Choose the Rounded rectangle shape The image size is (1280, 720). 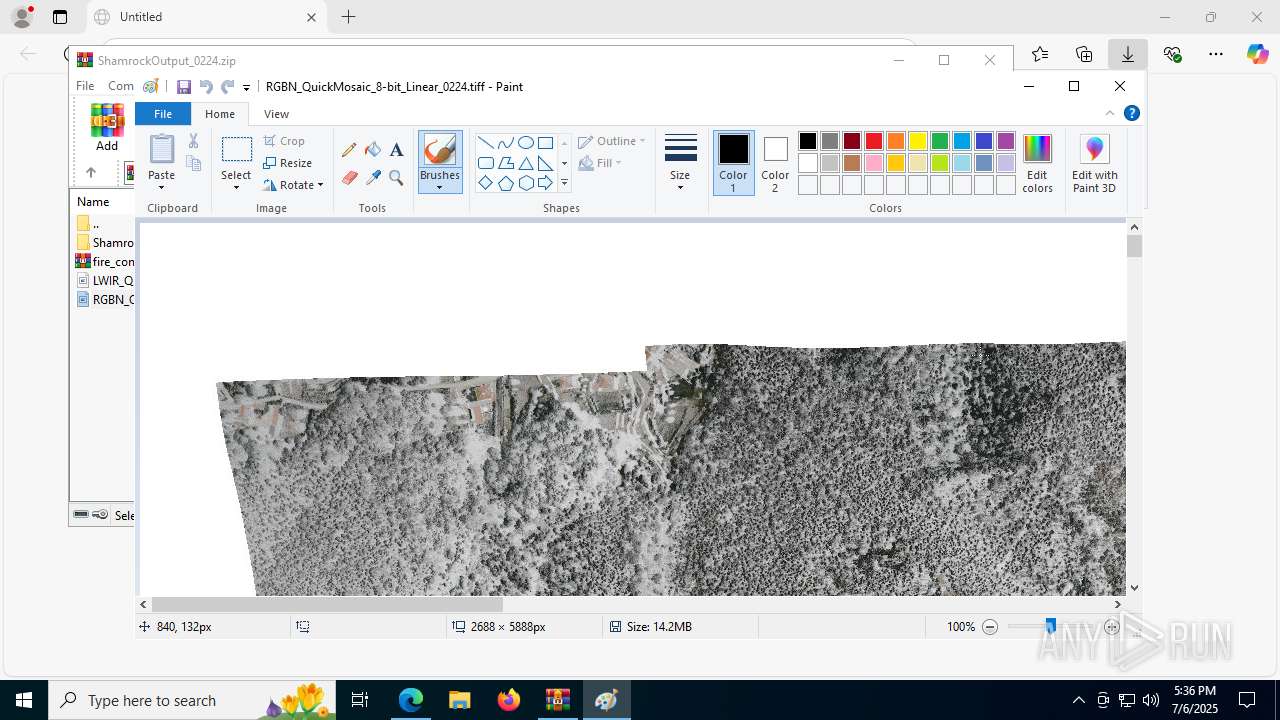click(485, 163)
